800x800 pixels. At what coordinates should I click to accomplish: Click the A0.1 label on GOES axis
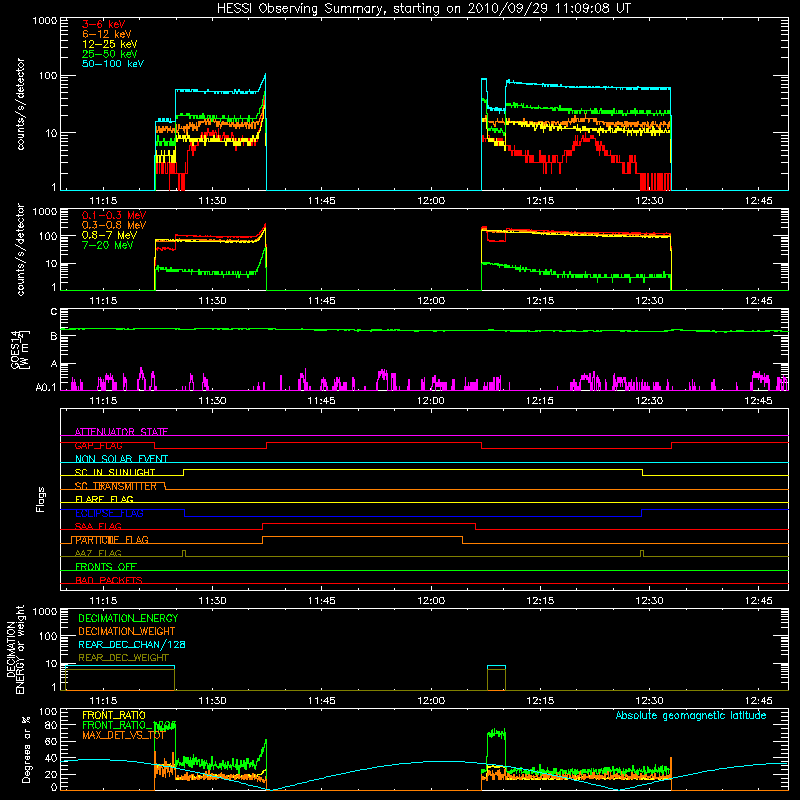pyautogui.click(x=46, y=388)
